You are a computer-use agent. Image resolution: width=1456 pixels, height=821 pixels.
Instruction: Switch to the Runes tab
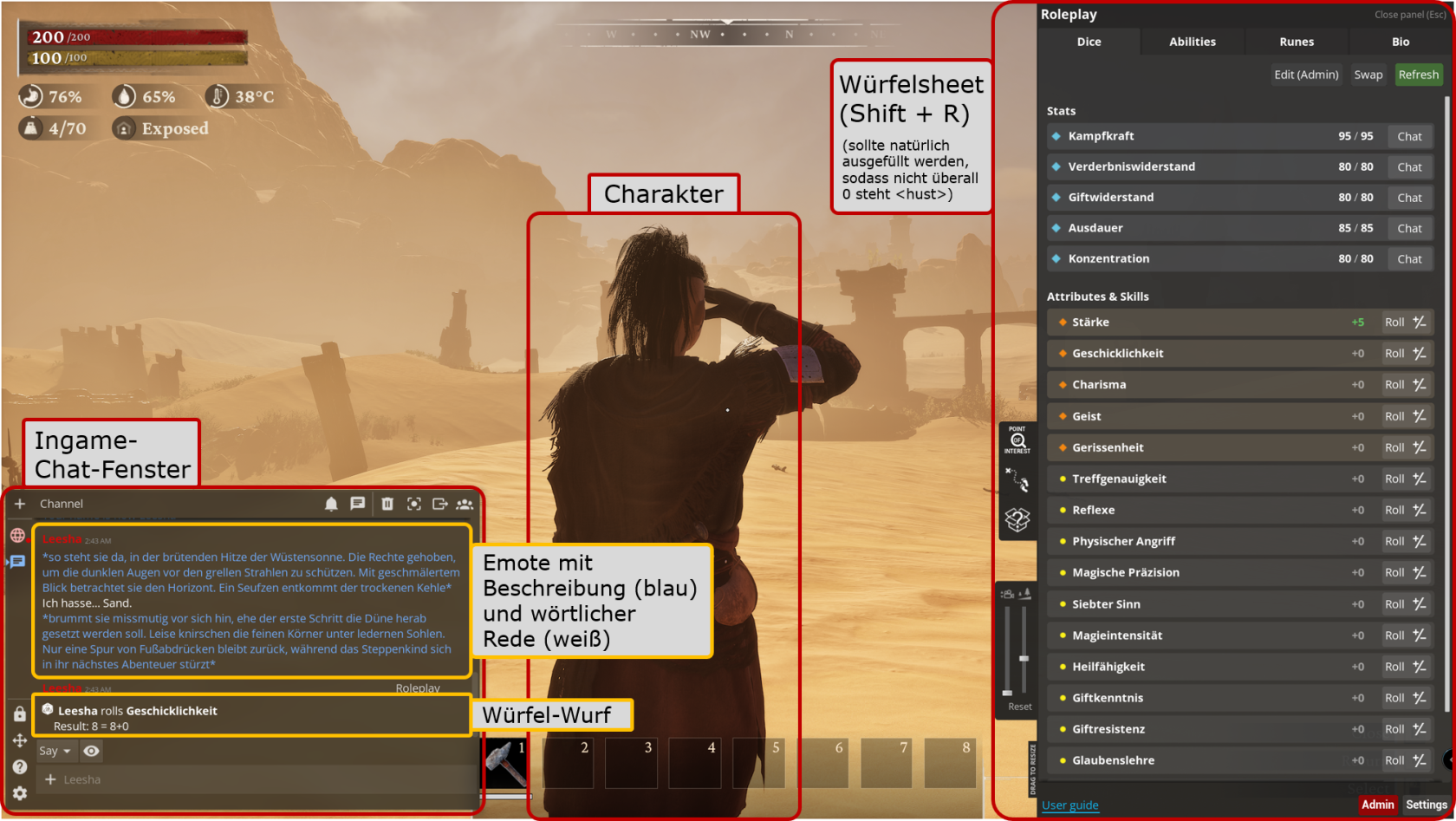(1297, 42)
